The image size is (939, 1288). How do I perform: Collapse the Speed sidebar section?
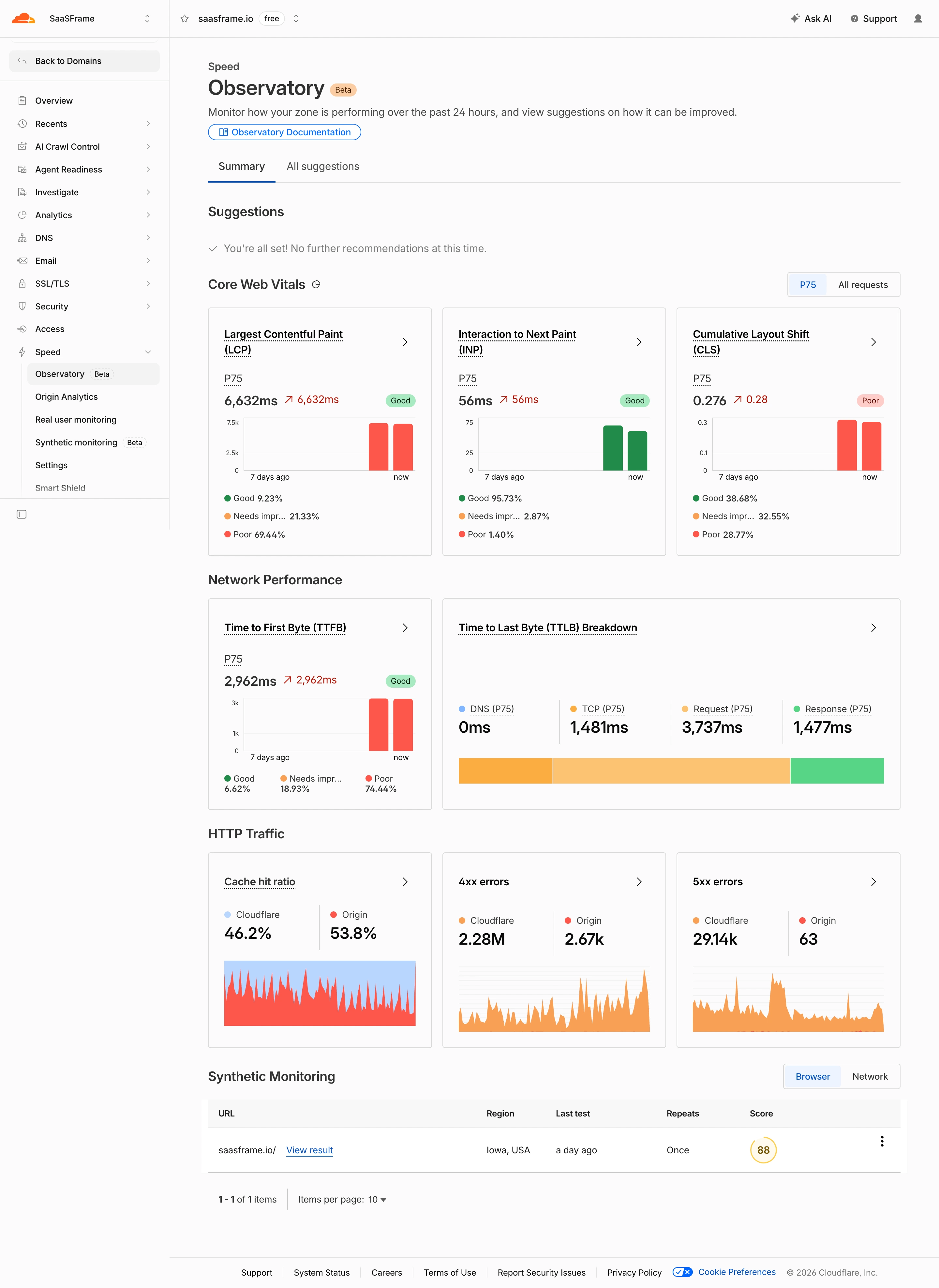click(x=148, y=352)
